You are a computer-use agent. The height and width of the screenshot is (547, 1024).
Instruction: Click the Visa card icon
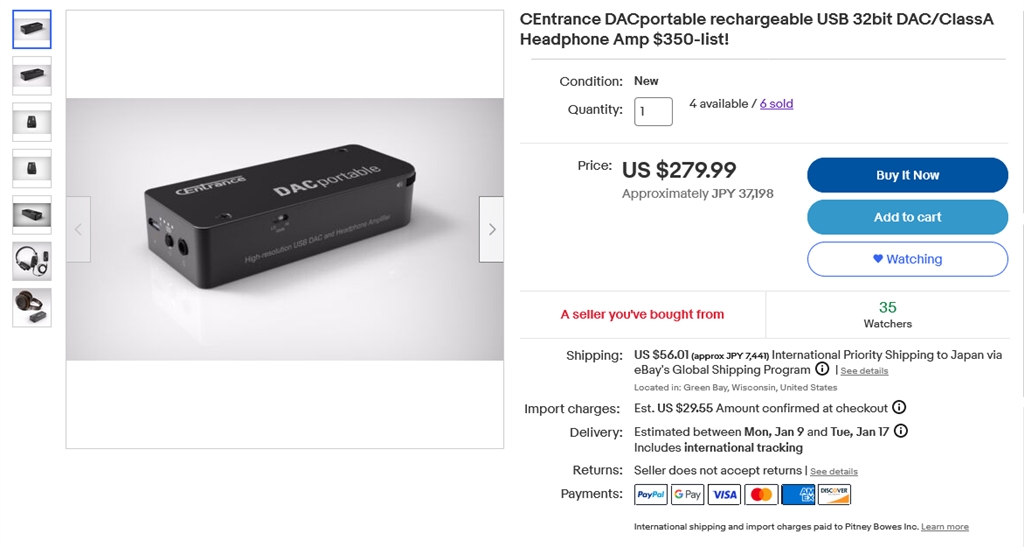pos(724,494)
